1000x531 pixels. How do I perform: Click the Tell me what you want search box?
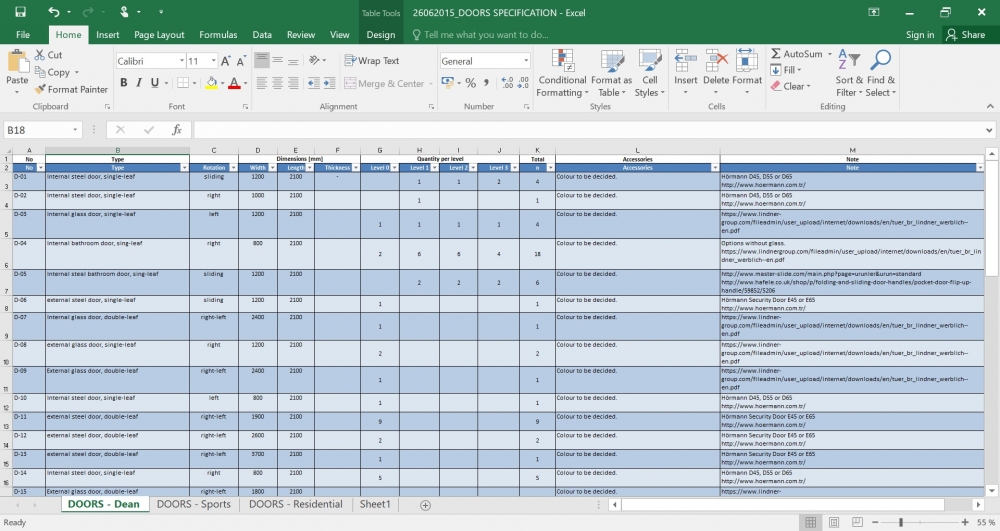click(481, 35)
